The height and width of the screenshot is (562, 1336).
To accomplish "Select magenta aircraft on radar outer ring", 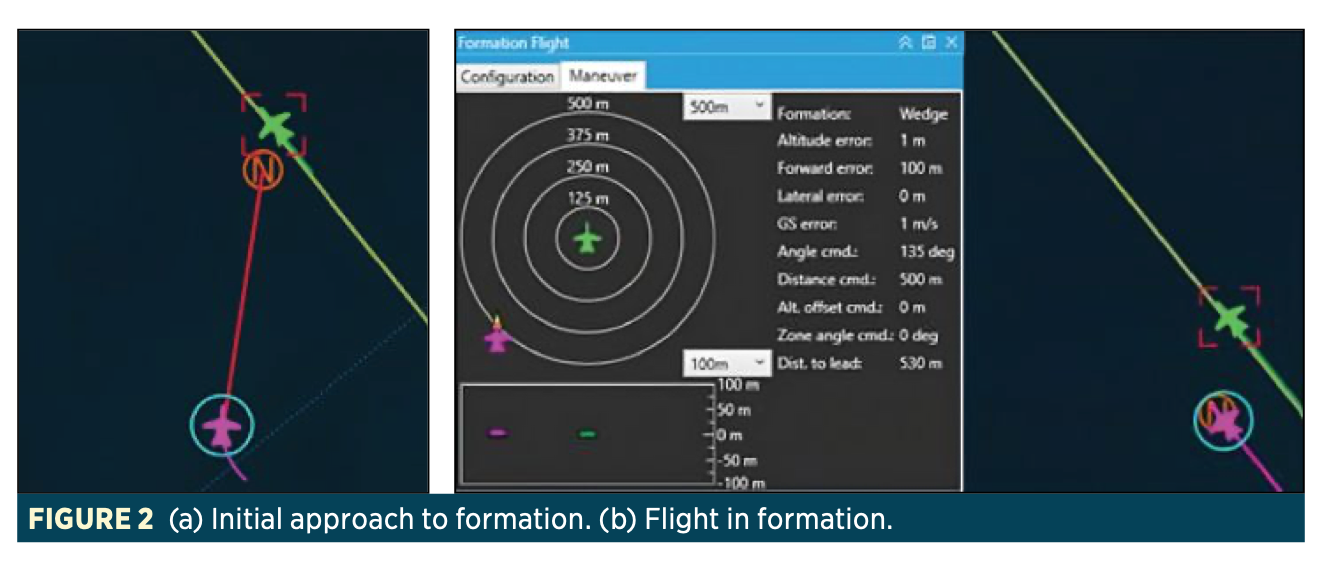I will (497, 337).
